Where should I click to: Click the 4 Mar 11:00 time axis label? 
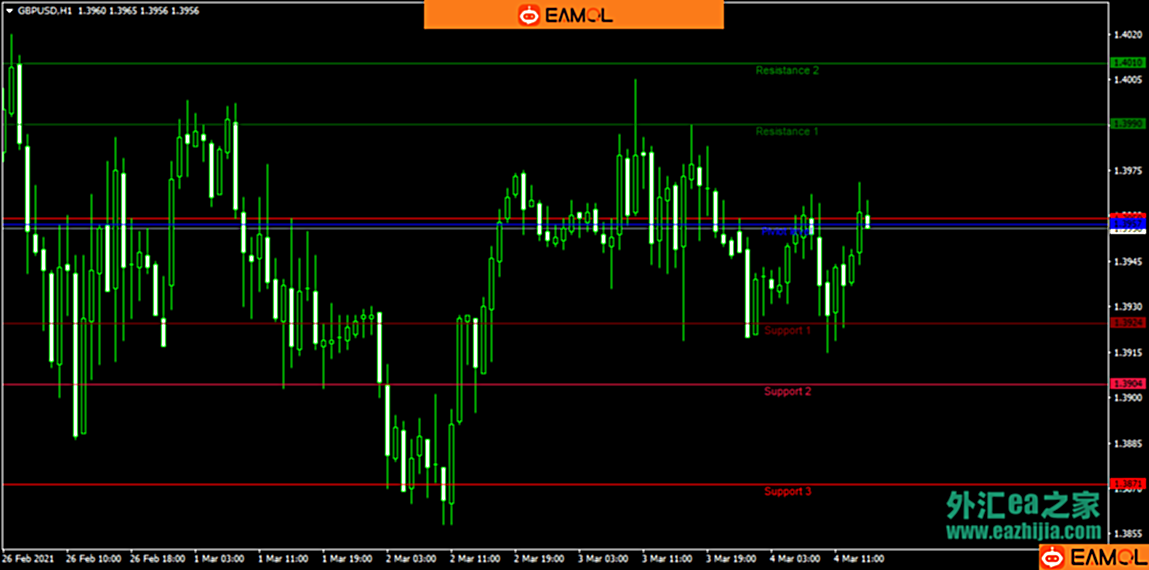(x=859, y=558)
